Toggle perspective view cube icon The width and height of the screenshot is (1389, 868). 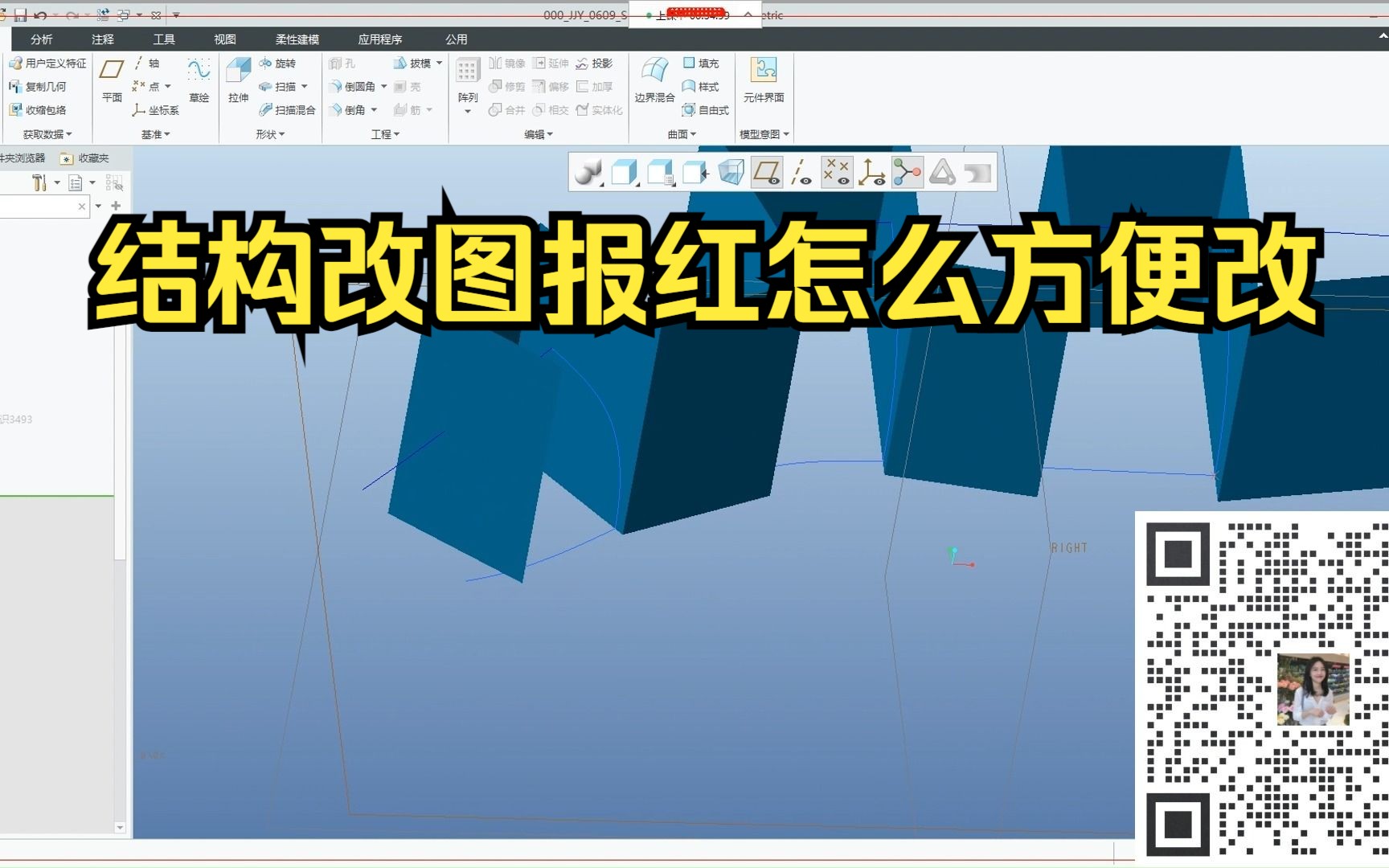pyautogui.click(x=731, y=172)
